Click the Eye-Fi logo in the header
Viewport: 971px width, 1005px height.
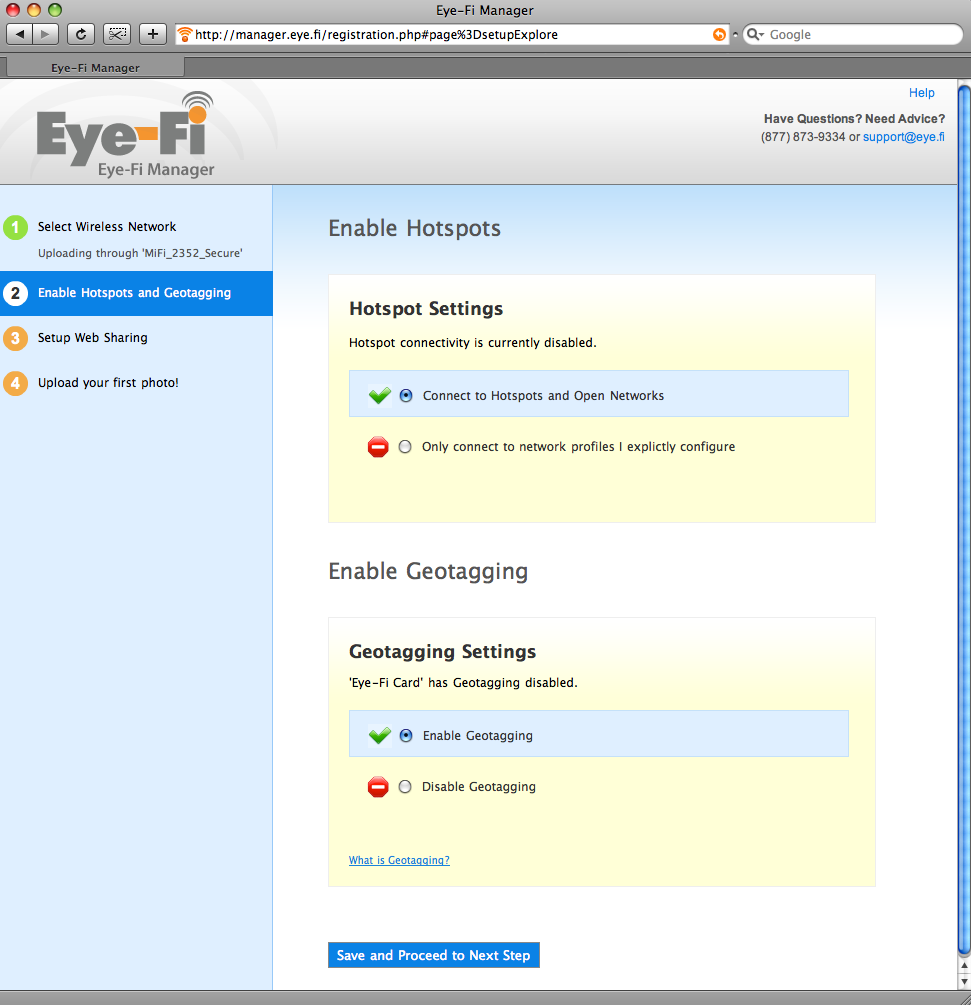coord(126,135)
